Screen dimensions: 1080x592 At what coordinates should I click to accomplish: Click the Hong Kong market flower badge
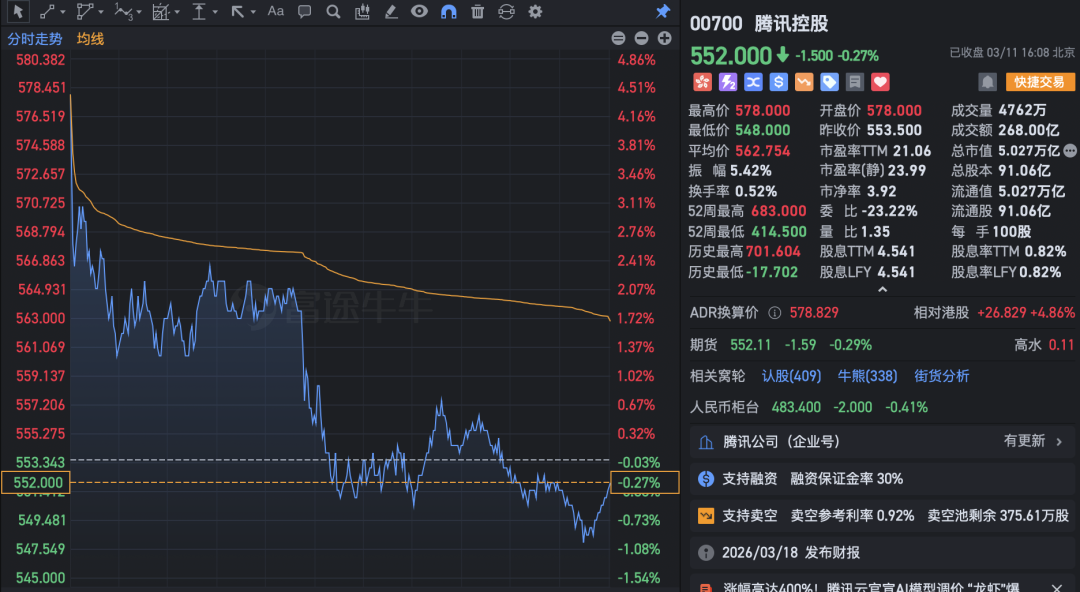(x=702, y=82)
